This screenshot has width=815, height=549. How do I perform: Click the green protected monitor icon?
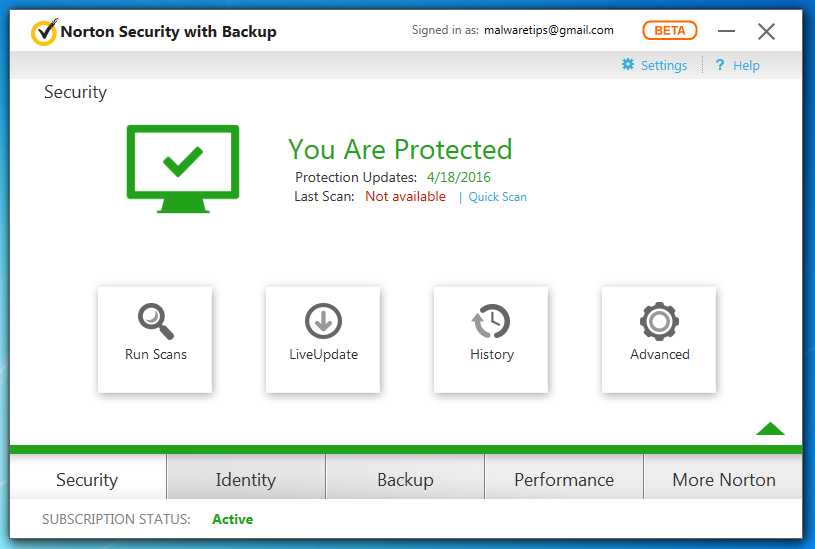click(183, 168)
